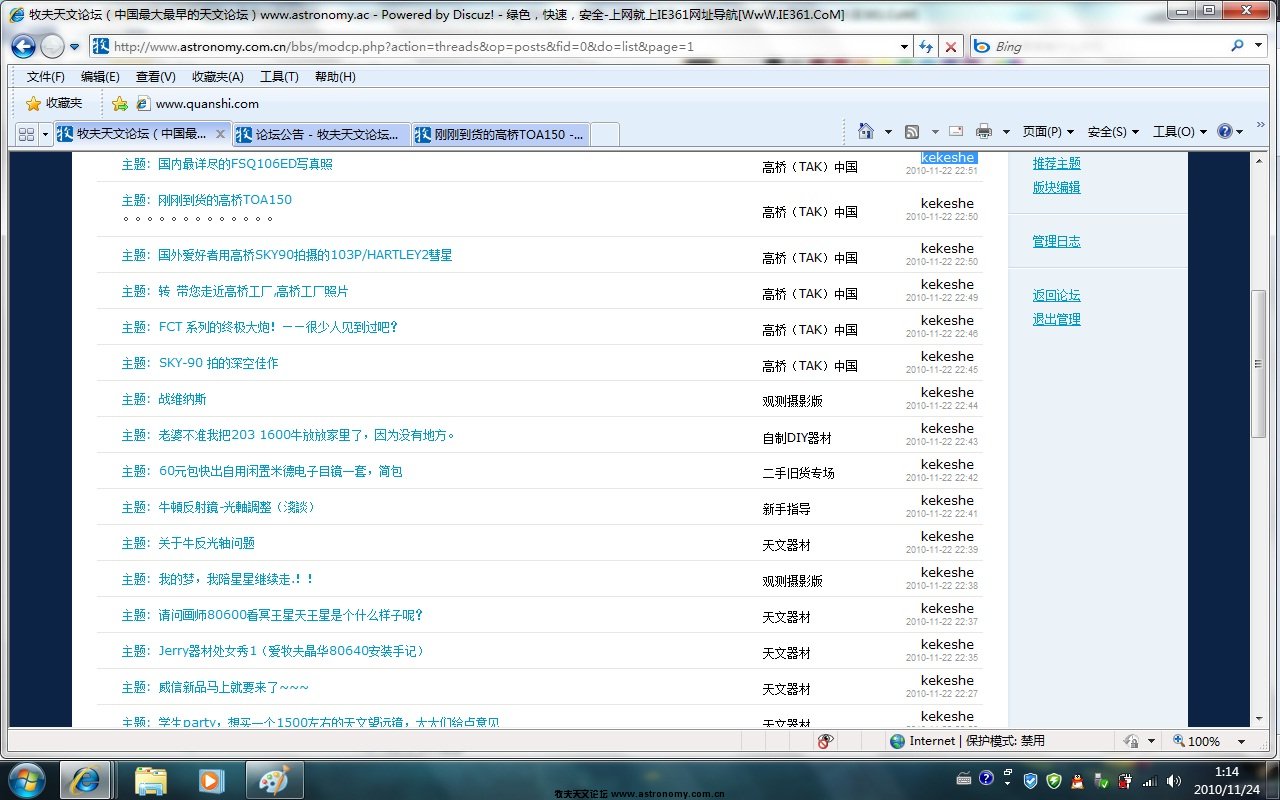This screenshot has width=1280, height=800.
Task: Open thread SKY-90 拍的深空佳作
Action: (x=218, y=363)
